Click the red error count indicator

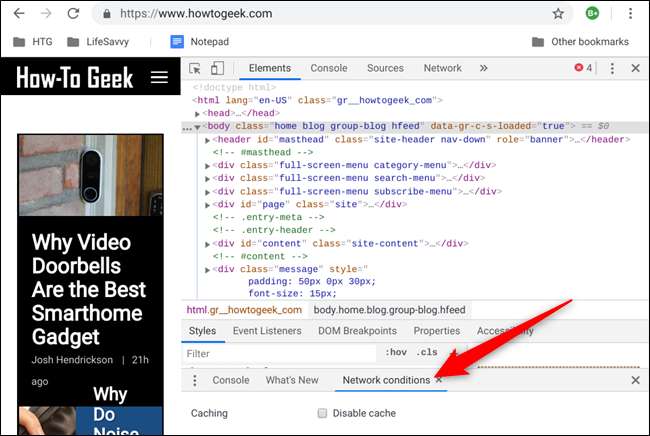[583, 69]
